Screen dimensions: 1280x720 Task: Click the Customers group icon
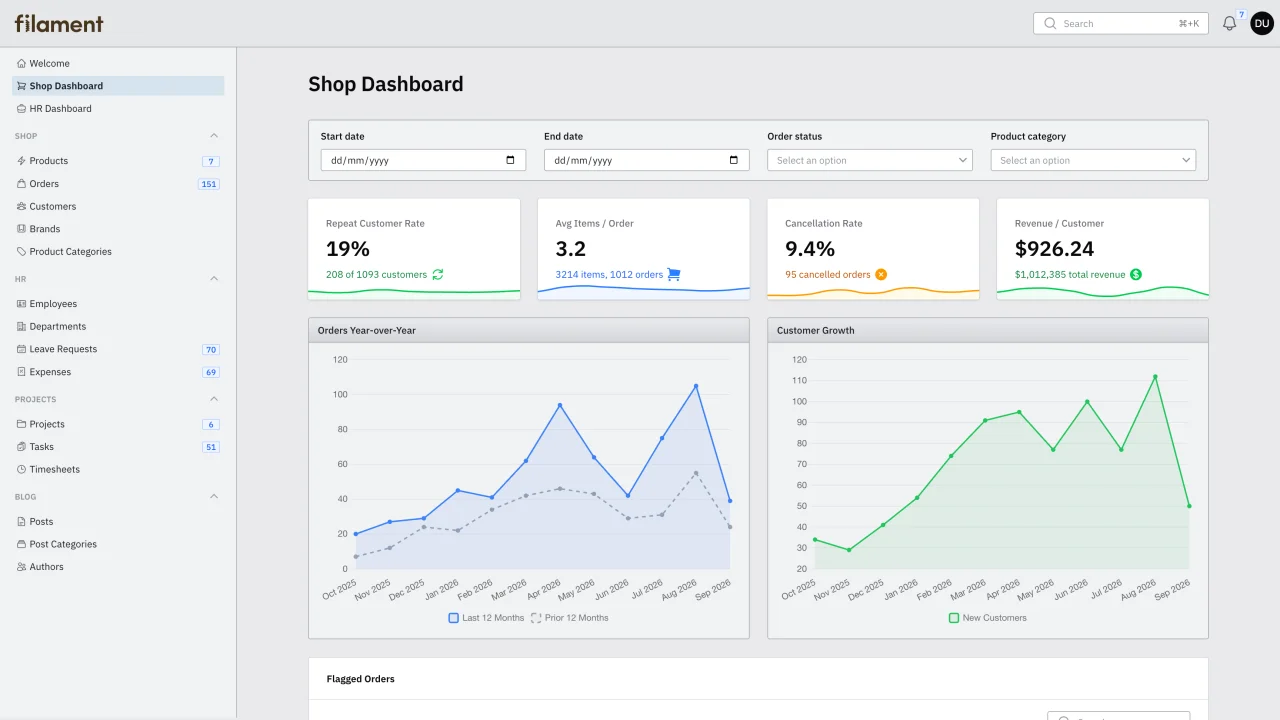[x=21, y=206]
